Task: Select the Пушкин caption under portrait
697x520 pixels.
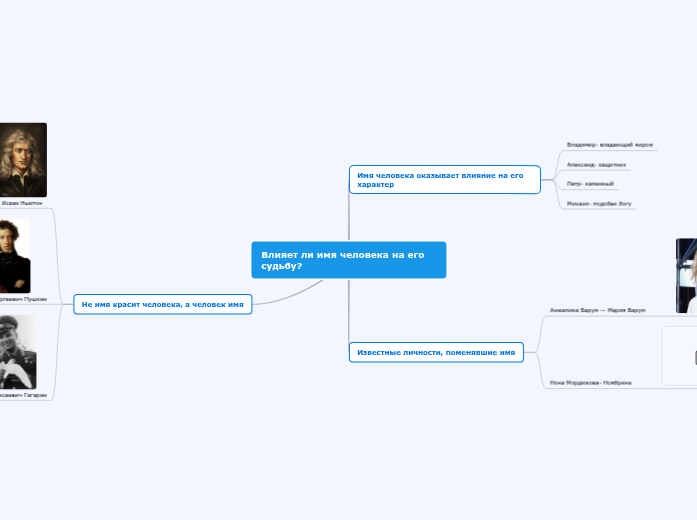Action: point(22,299)
